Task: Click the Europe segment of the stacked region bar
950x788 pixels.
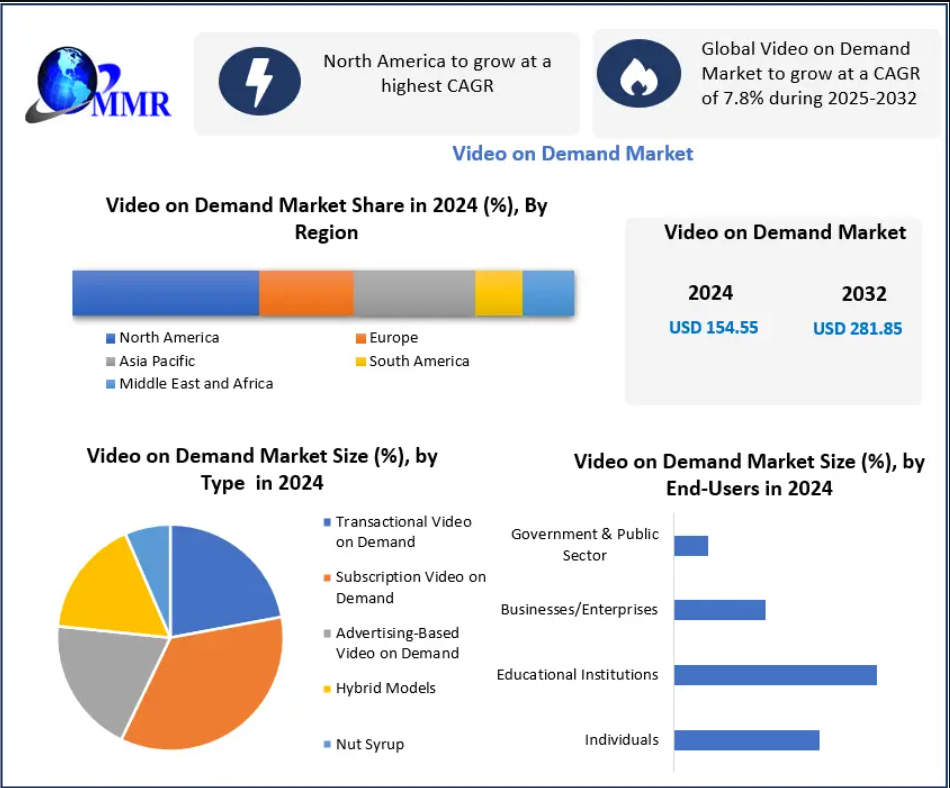Action: [305, 291]
